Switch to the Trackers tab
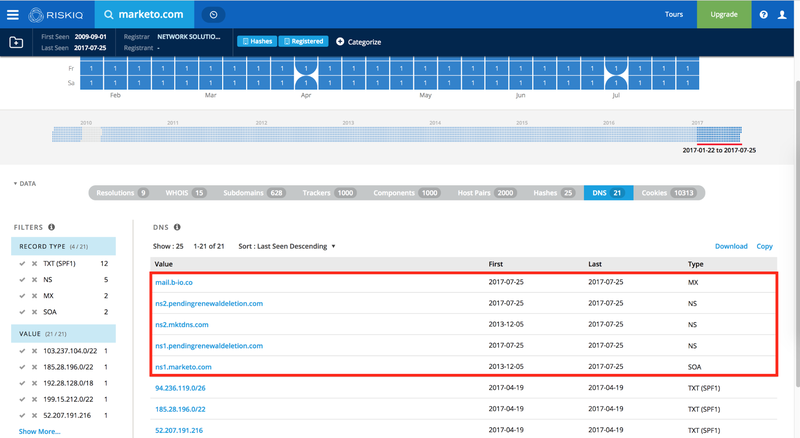The image size is (800, 438). (328, 193)
